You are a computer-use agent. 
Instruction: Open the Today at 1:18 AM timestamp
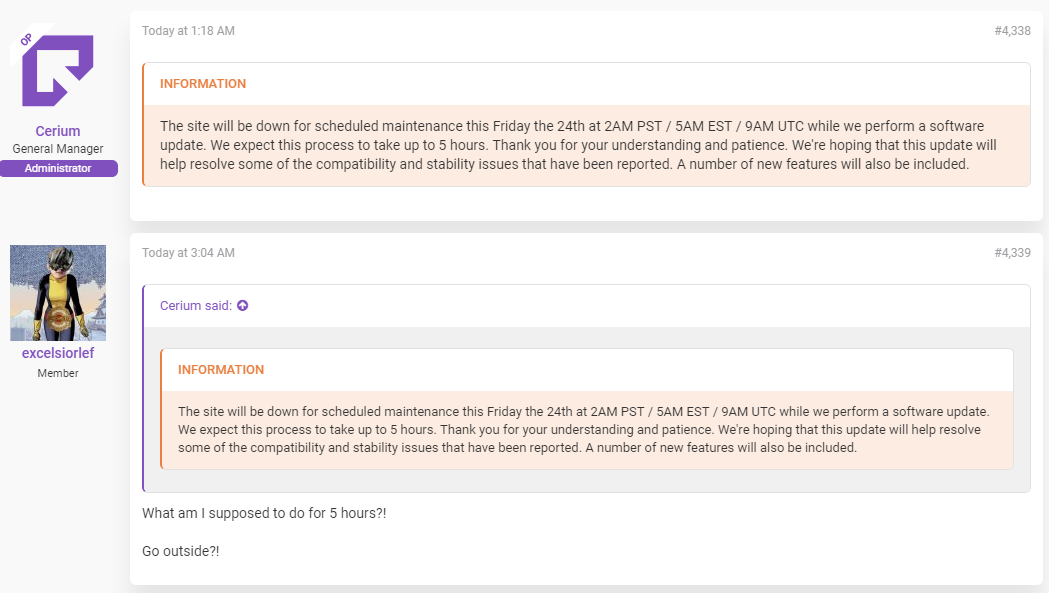point(188,31)
